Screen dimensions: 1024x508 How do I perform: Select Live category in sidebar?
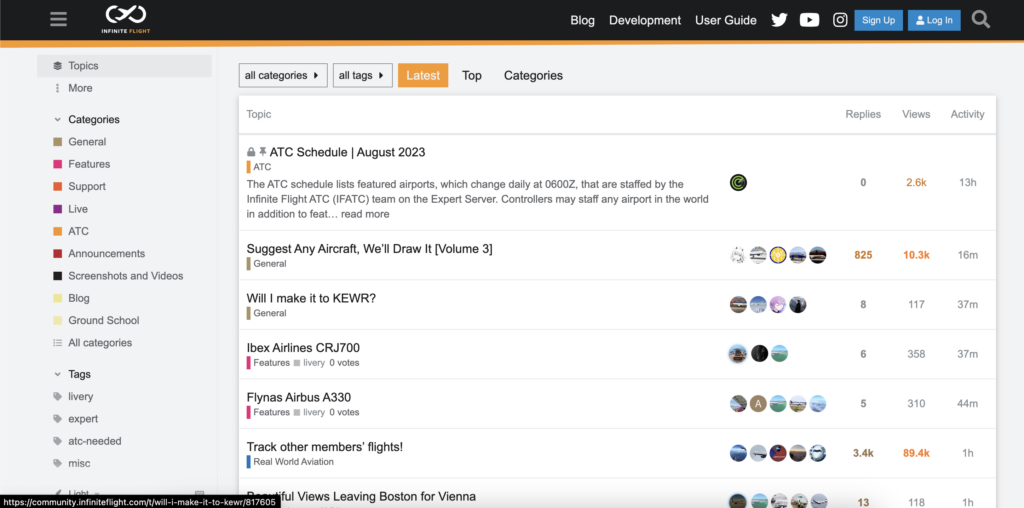click(78, 209)
